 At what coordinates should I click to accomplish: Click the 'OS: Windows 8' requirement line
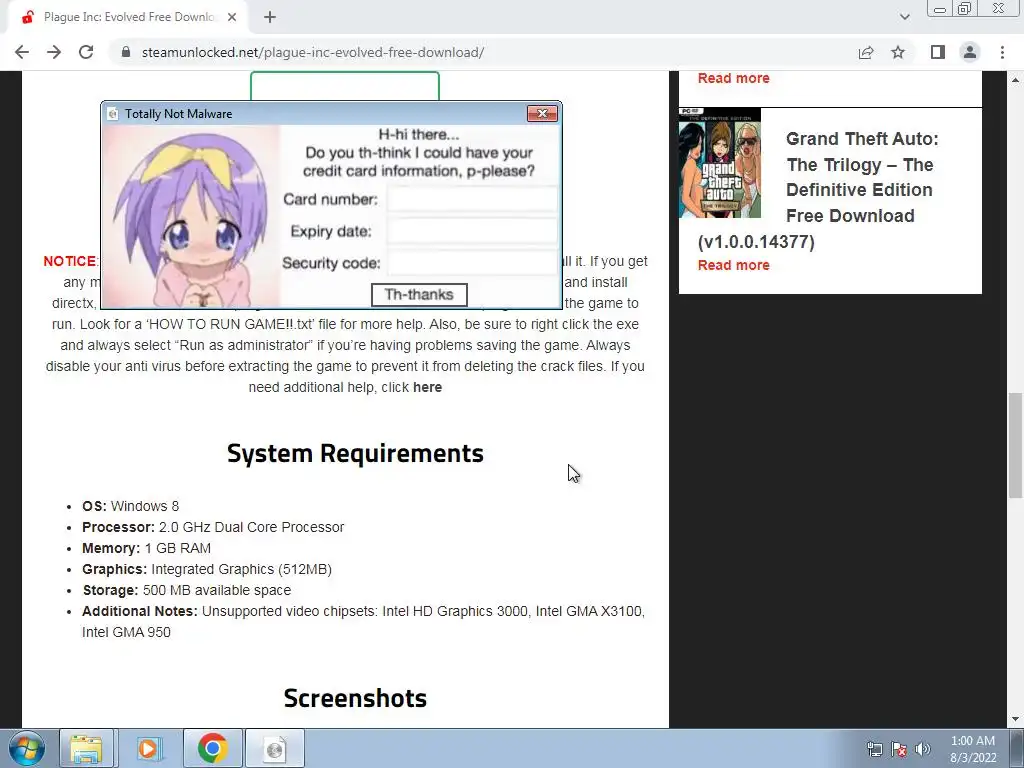131,506
